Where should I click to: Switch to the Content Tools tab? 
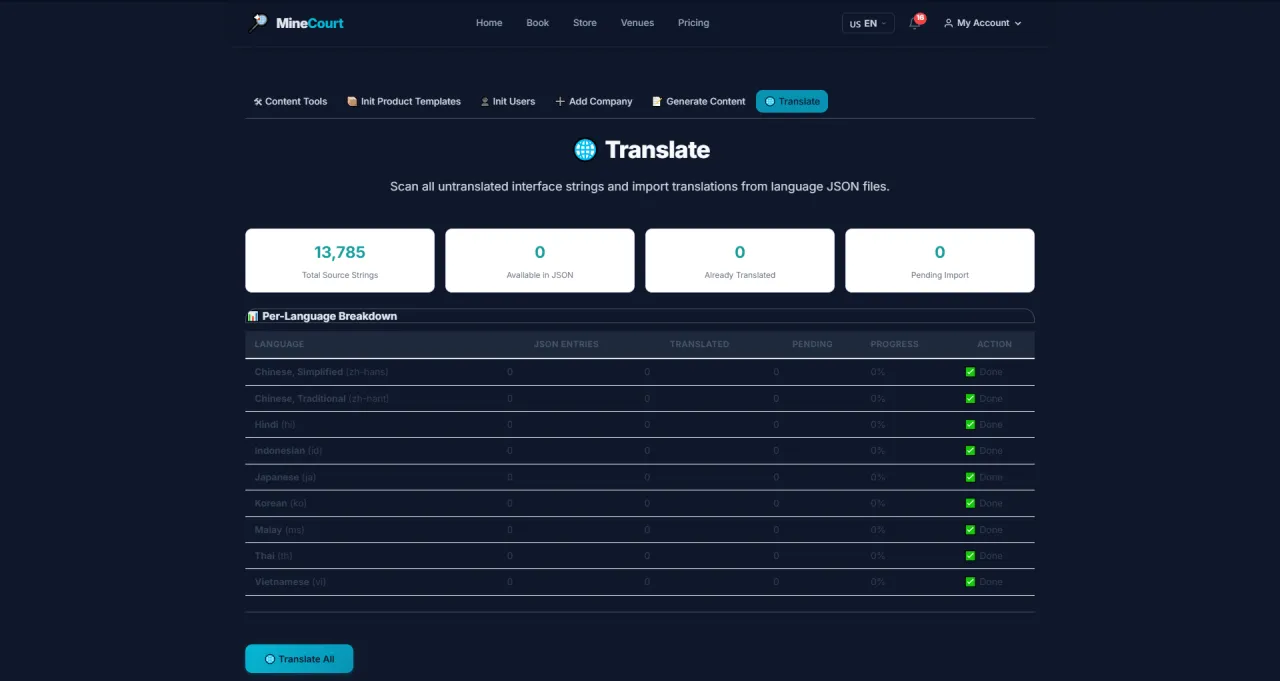pos(290,101)
